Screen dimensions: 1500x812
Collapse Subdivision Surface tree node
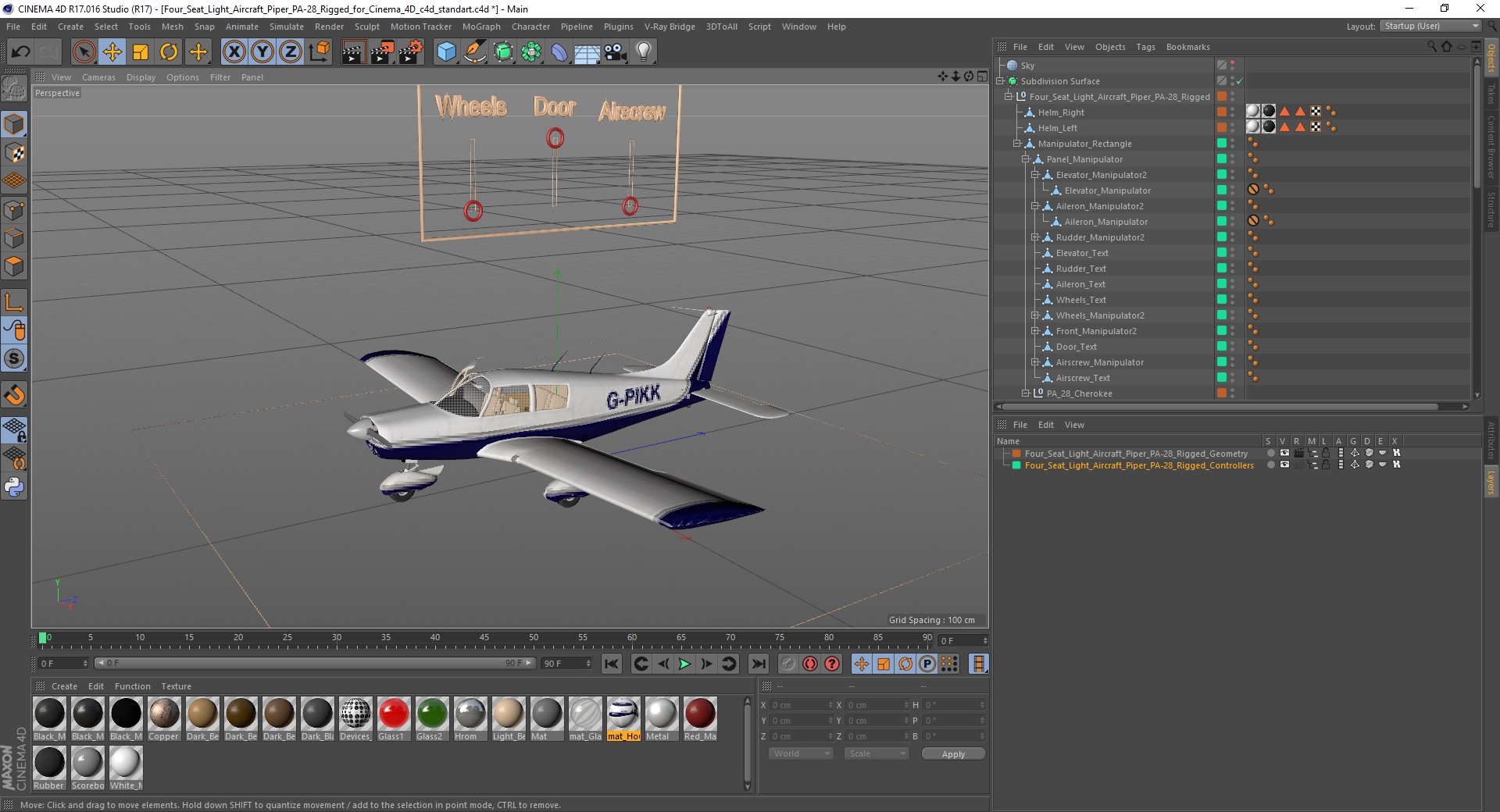tap(1000, 81)
